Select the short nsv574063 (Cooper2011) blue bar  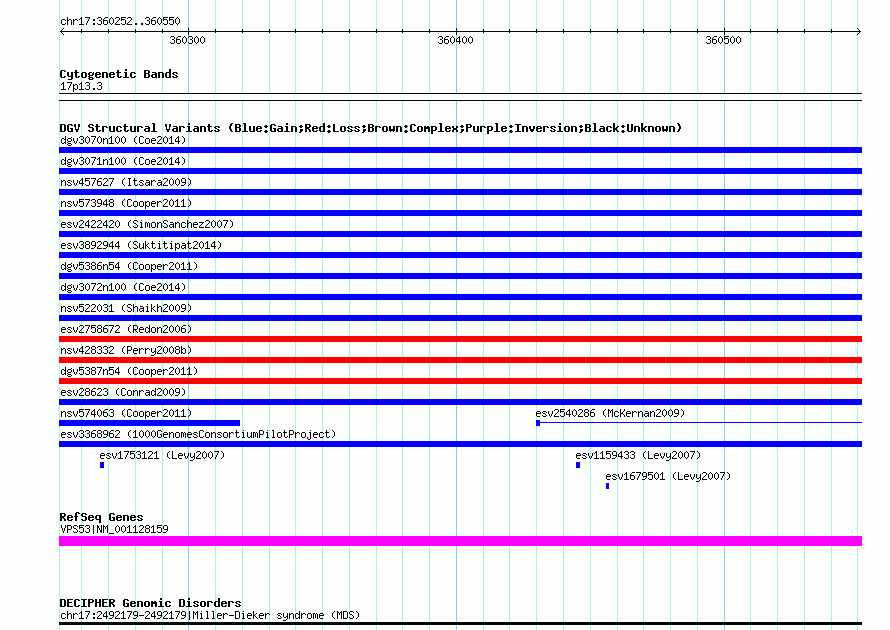(x=149, y=423)
